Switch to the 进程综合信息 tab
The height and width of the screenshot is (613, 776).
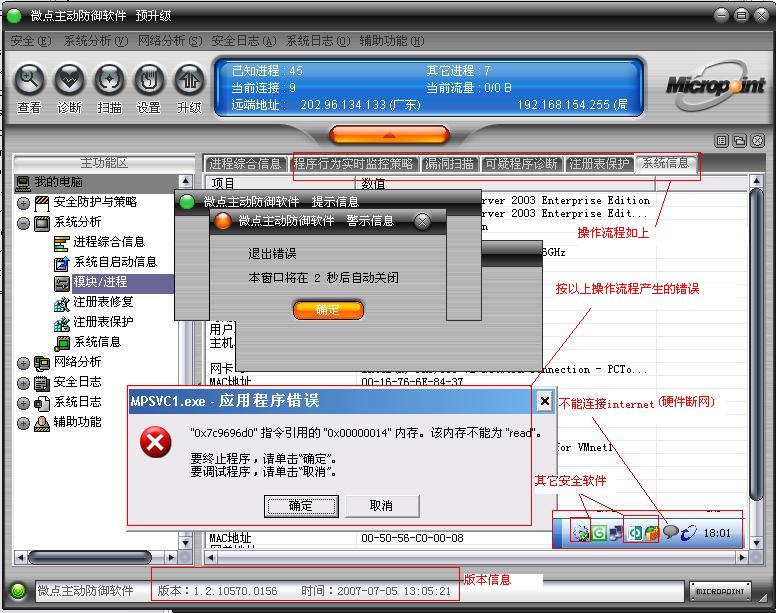(245, 164)
